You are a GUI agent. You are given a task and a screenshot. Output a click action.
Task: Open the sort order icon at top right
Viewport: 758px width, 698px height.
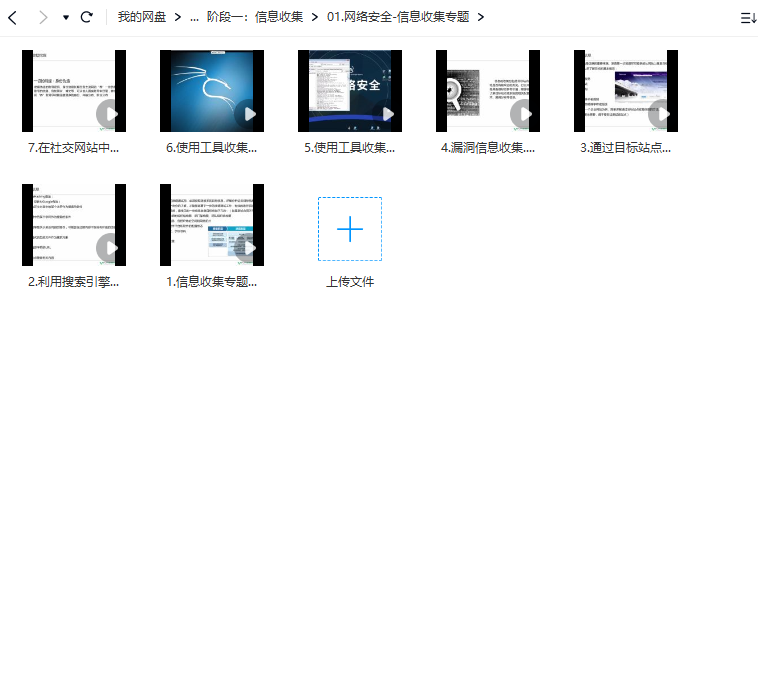coord(747,17)
